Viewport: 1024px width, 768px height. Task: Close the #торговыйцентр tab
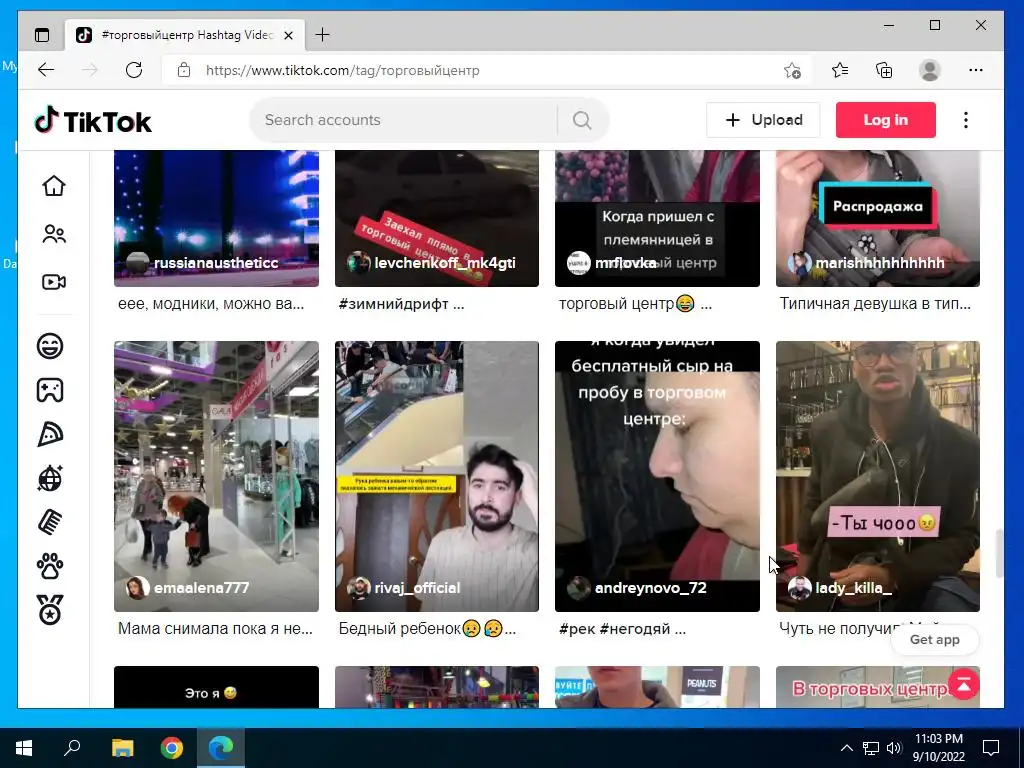click(x=289, y=35)
